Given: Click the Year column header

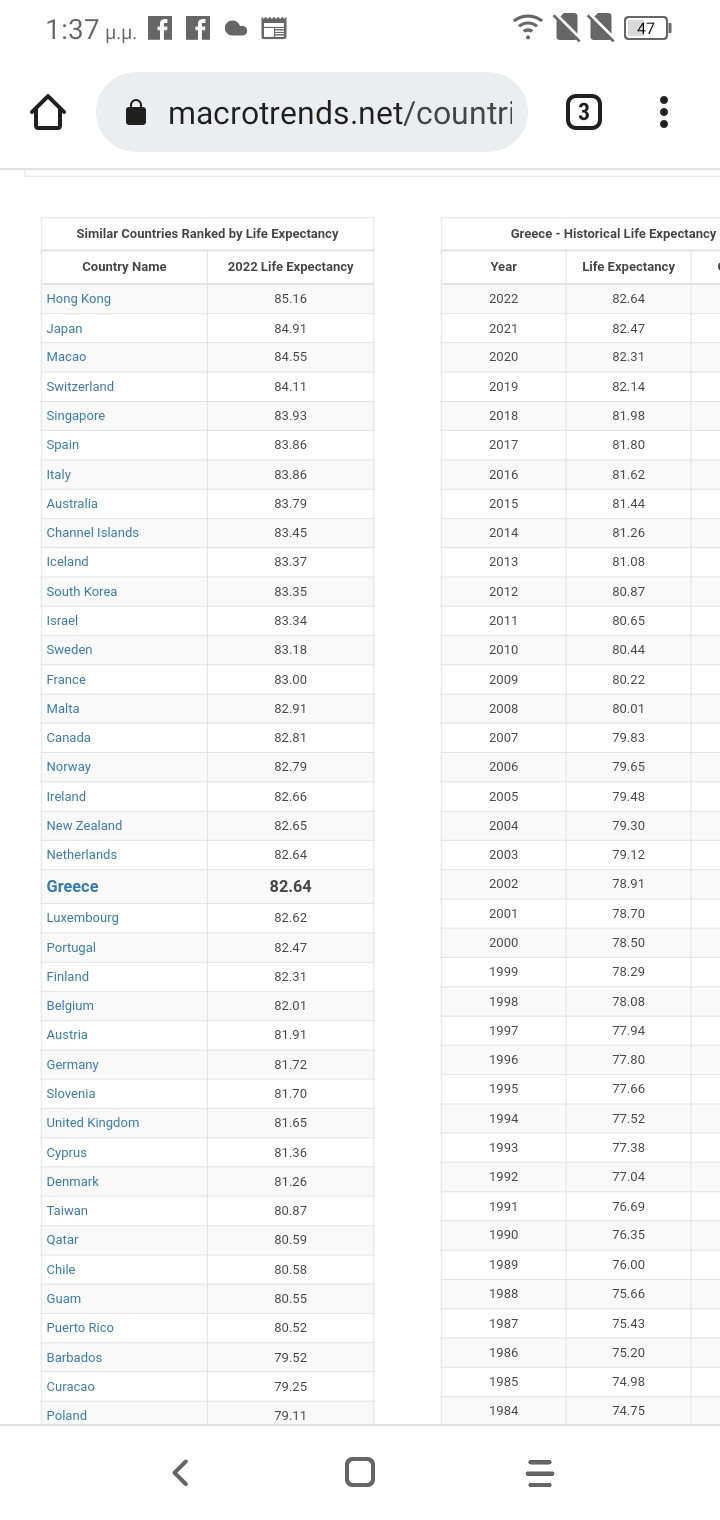Looking at the screenshot, I should (x=504, y=267).
